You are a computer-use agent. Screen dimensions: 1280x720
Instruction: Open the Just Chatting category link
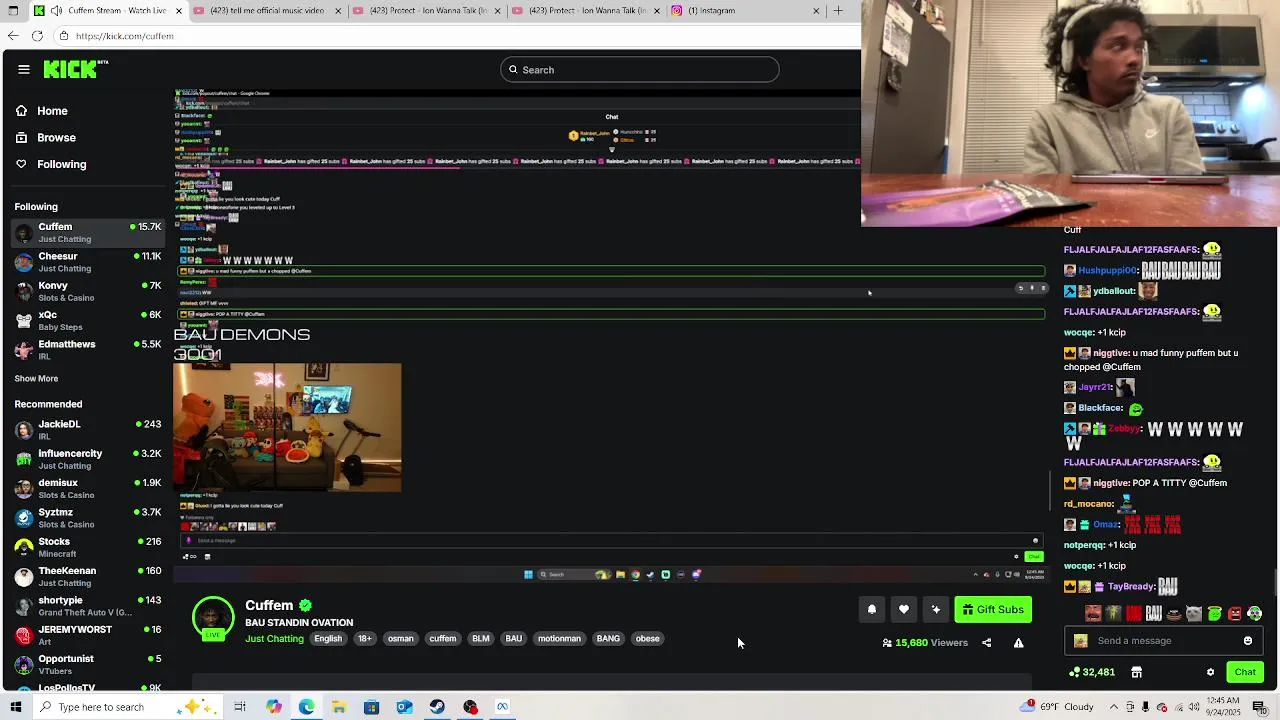pyautogui.click(x=274, y=639)
